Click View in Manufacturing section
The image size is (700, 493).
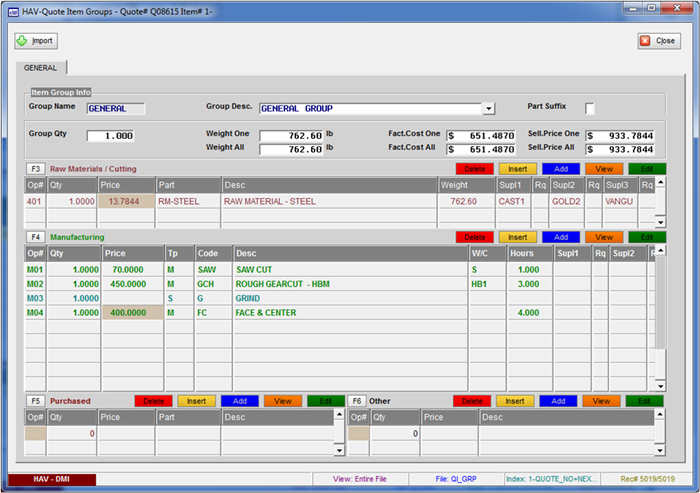tap(604, 237)
